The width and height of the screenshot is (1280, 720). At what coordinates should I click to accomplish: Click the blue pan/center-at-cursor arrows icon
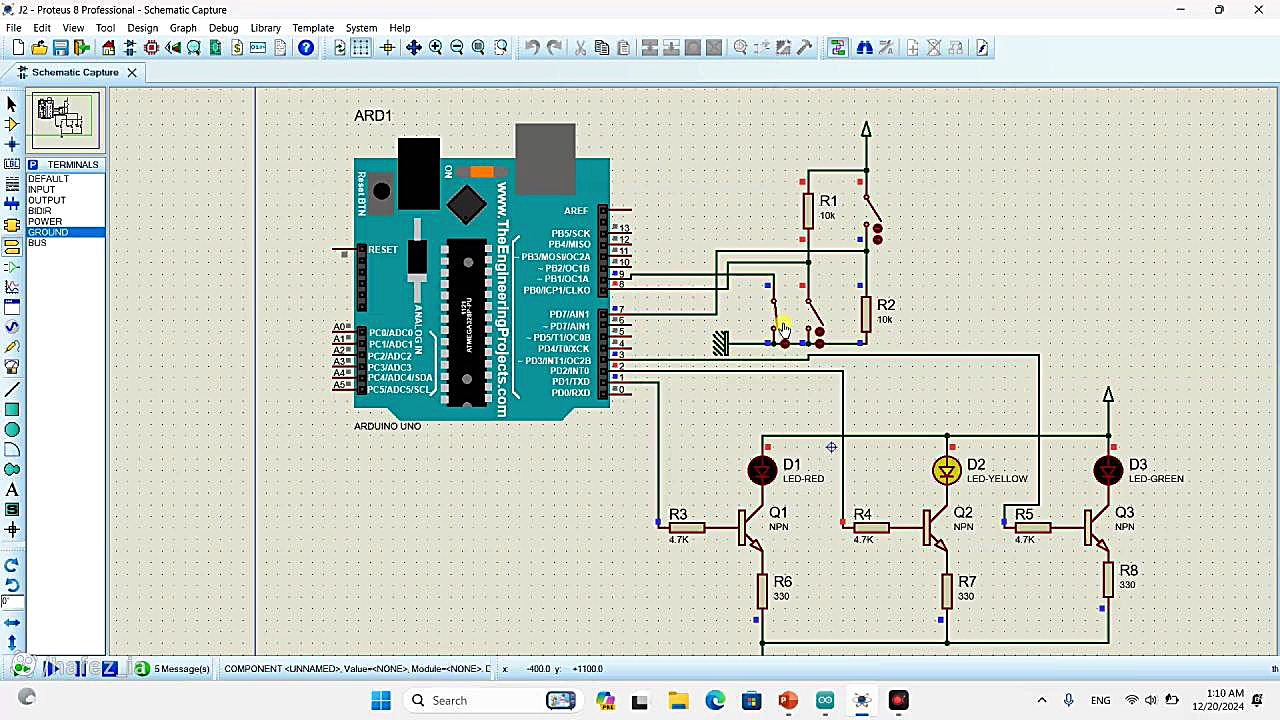pos(413,48)
